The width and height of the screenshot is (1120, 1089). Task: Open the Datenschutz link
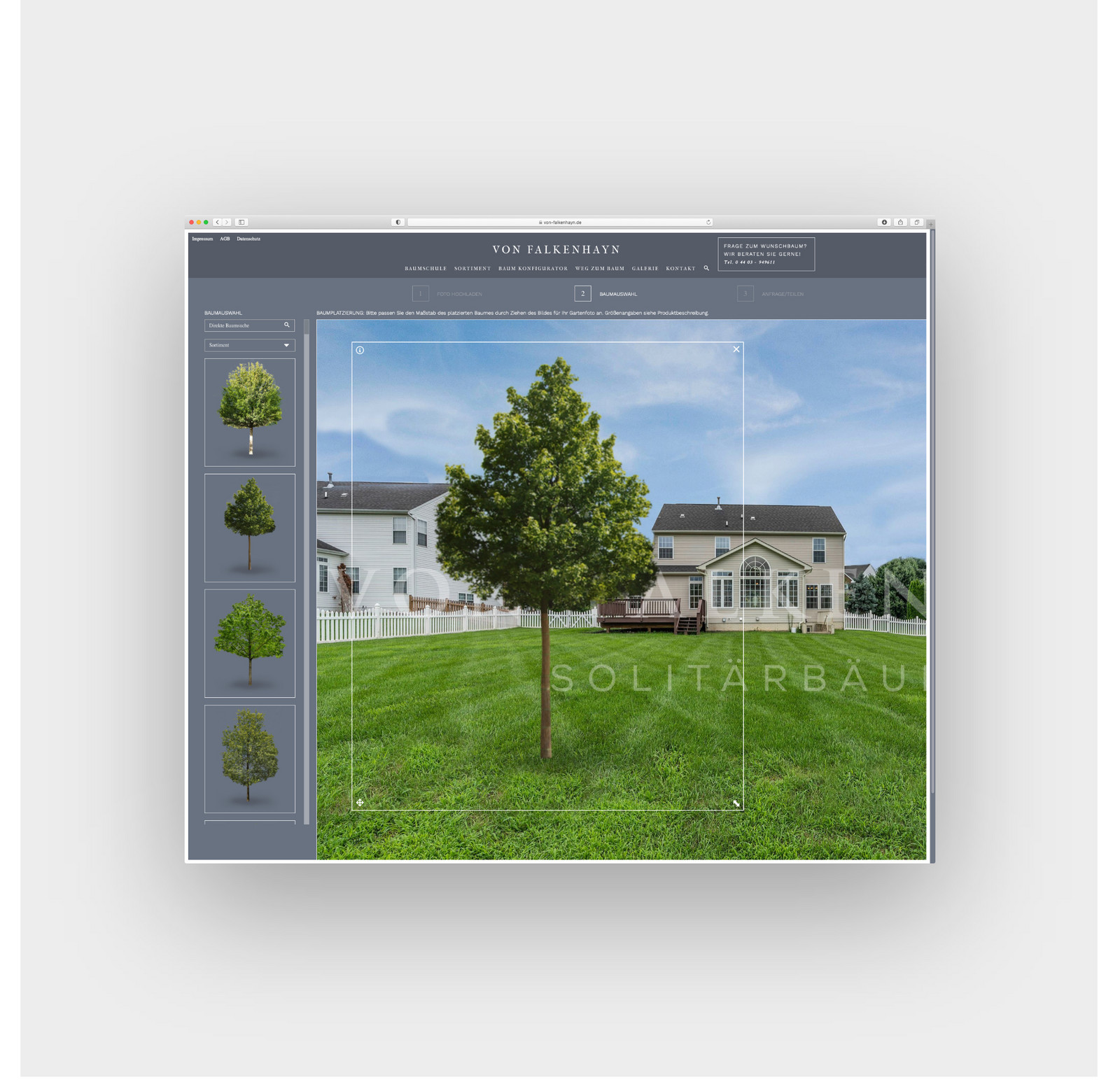(248, 238)
